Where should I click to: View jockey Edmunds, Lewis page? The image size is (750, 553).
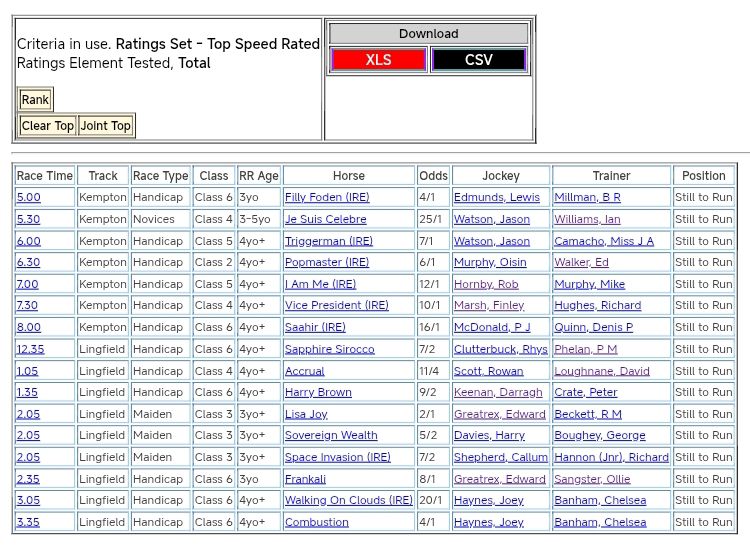point(496,198)
